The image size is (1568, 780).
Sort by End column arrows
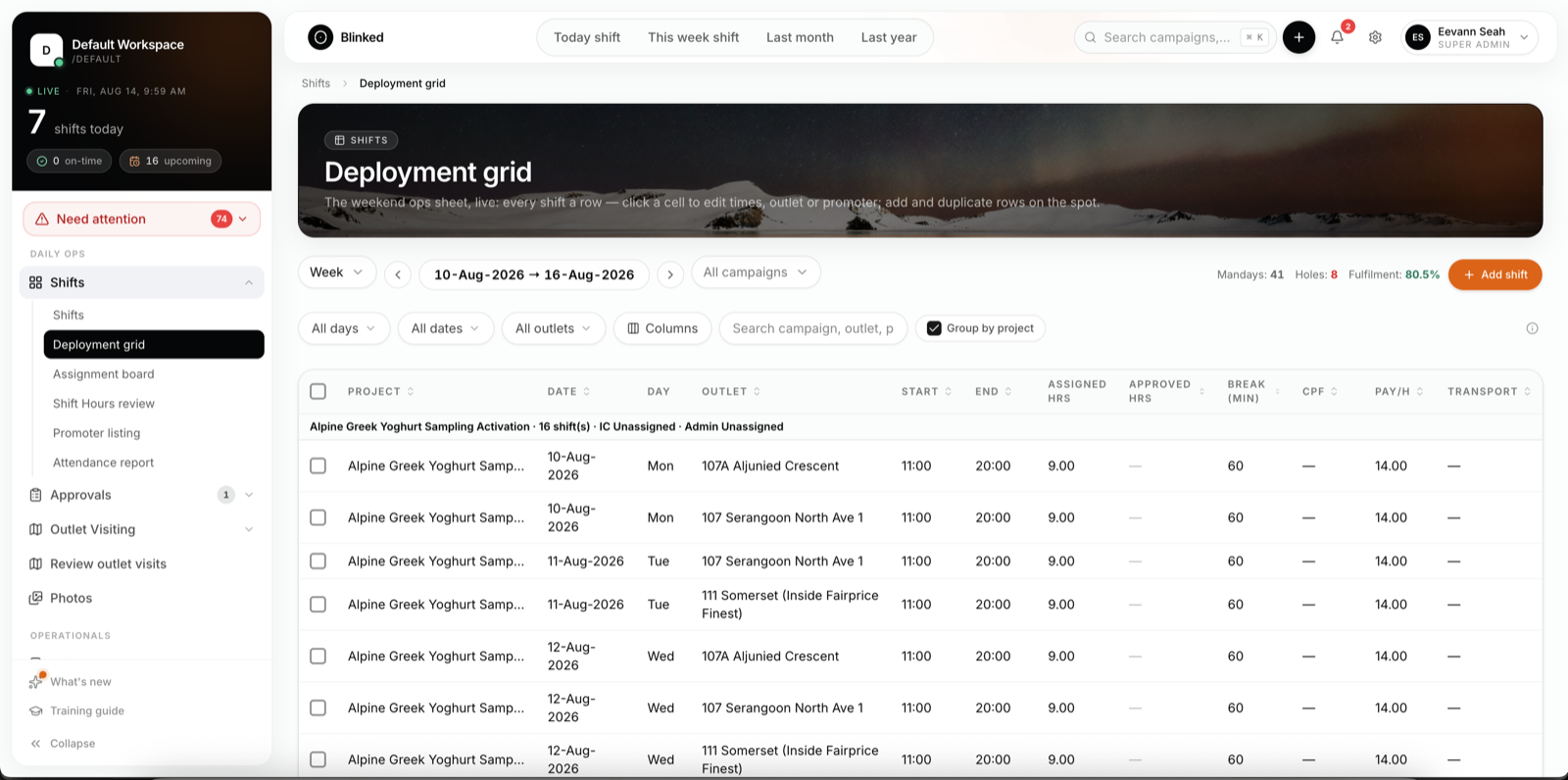1008,392
